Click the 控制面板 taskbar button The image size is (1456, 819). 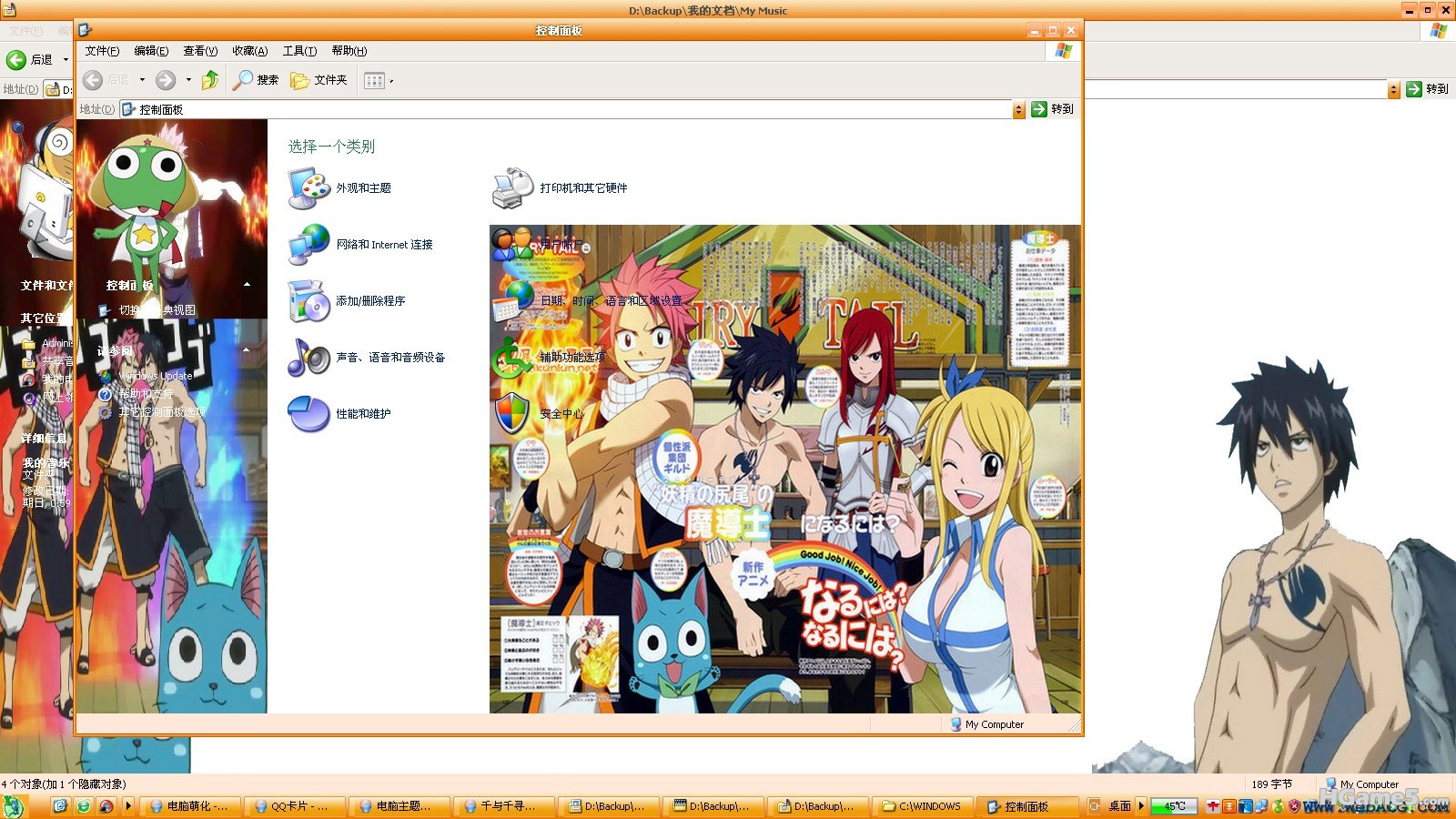click(1027, 806)
